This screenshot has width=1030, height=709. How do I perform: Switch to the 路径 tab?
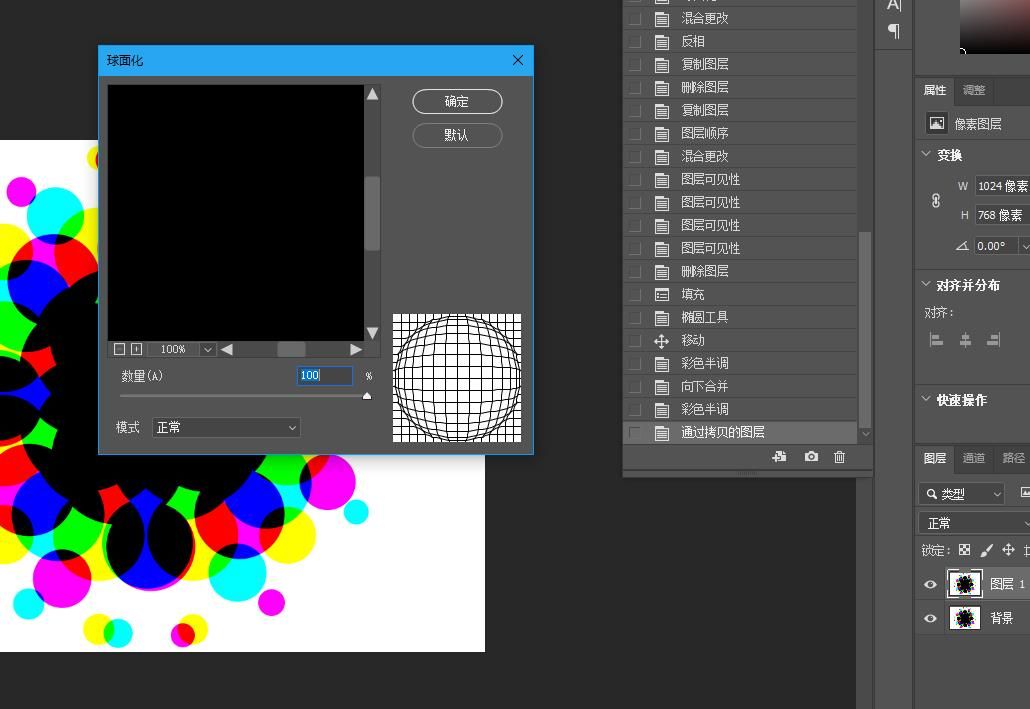1014,458
